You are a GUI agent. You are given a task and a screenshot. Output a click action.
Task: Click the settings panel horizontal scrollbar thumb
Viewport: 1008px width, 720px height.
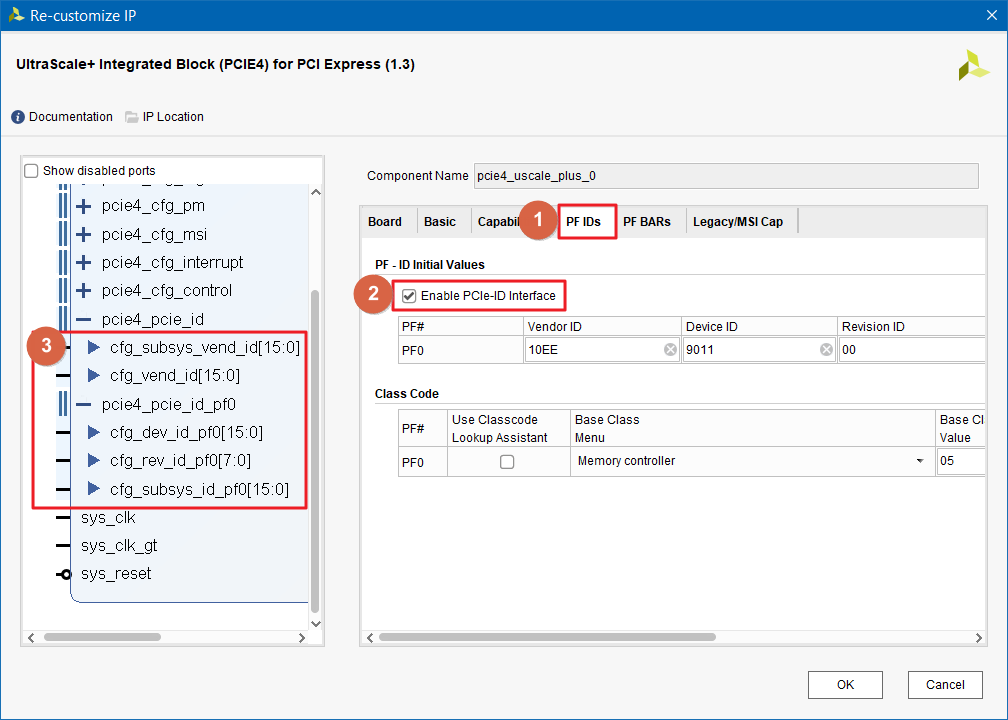[547, 637]
